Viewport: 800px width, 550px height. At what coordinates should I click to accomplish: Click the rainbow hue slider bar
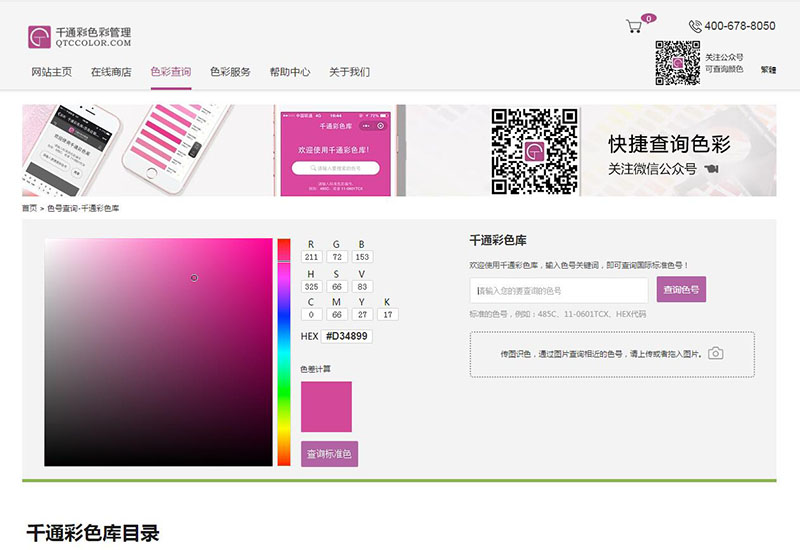(284, 352)
